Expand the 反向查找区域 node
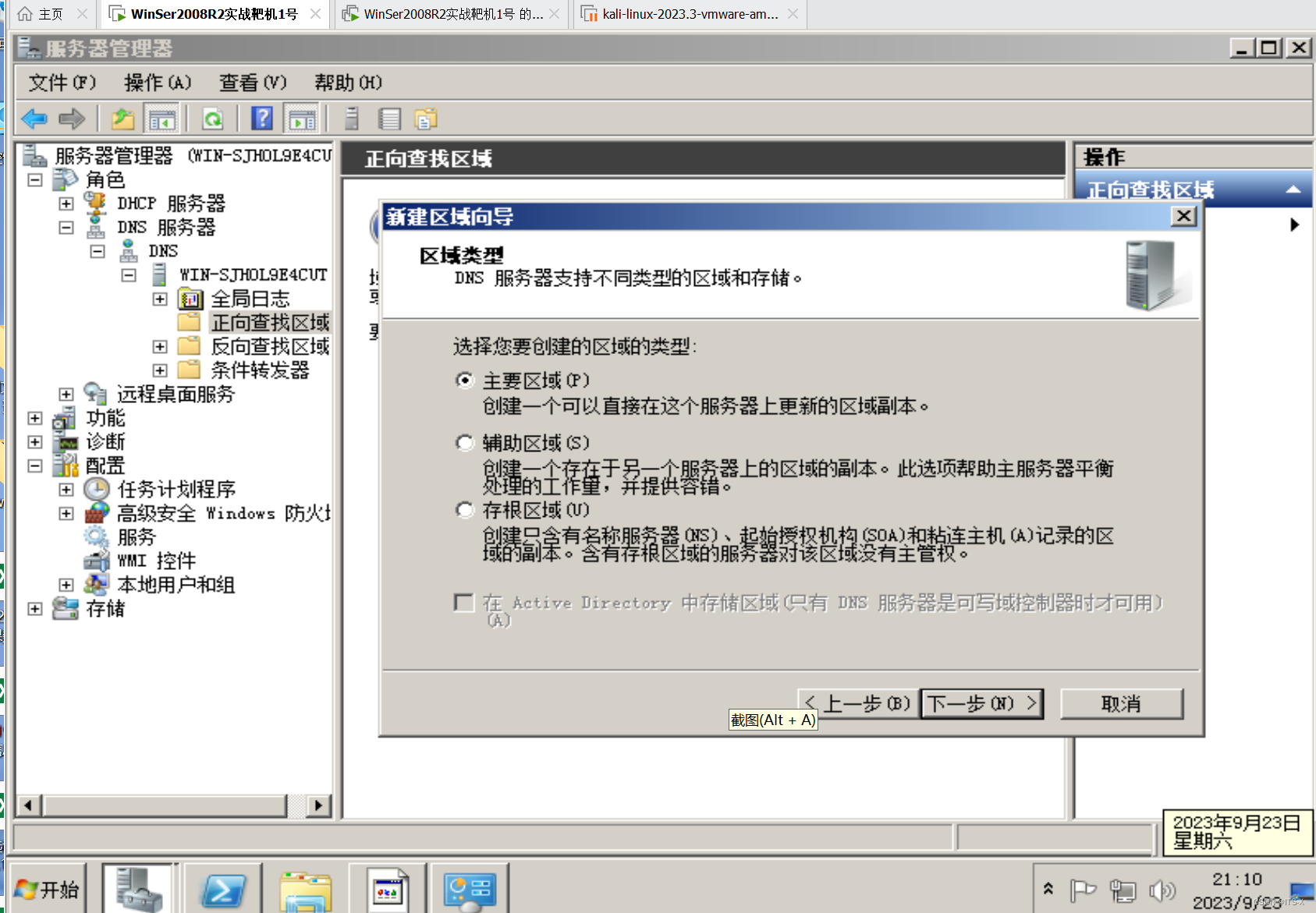Screen dimensions: 1316x913 (x=160, y=346)
